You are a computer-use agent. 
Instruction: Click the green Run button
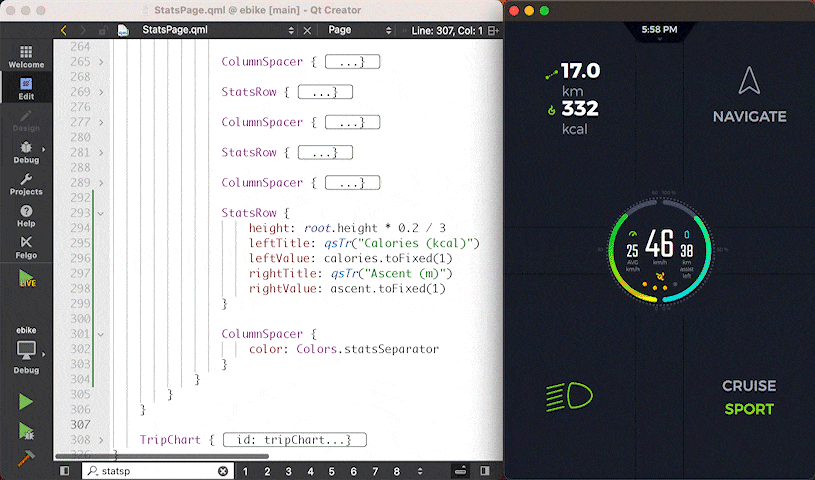pos(26,401)
